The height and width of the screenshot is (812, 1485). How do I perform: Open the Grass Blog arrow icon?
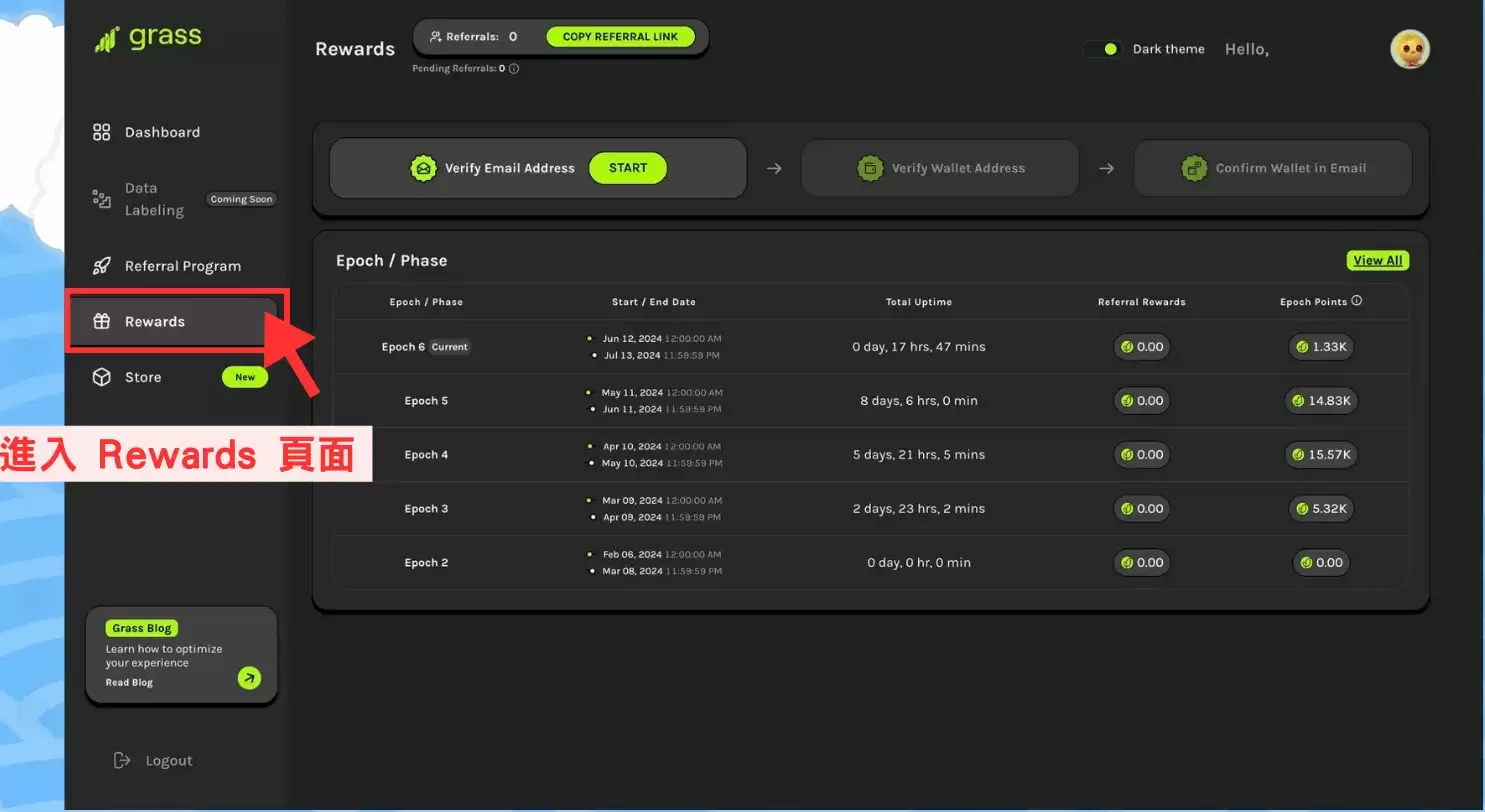pyautogui.click(x=249, y=678)
